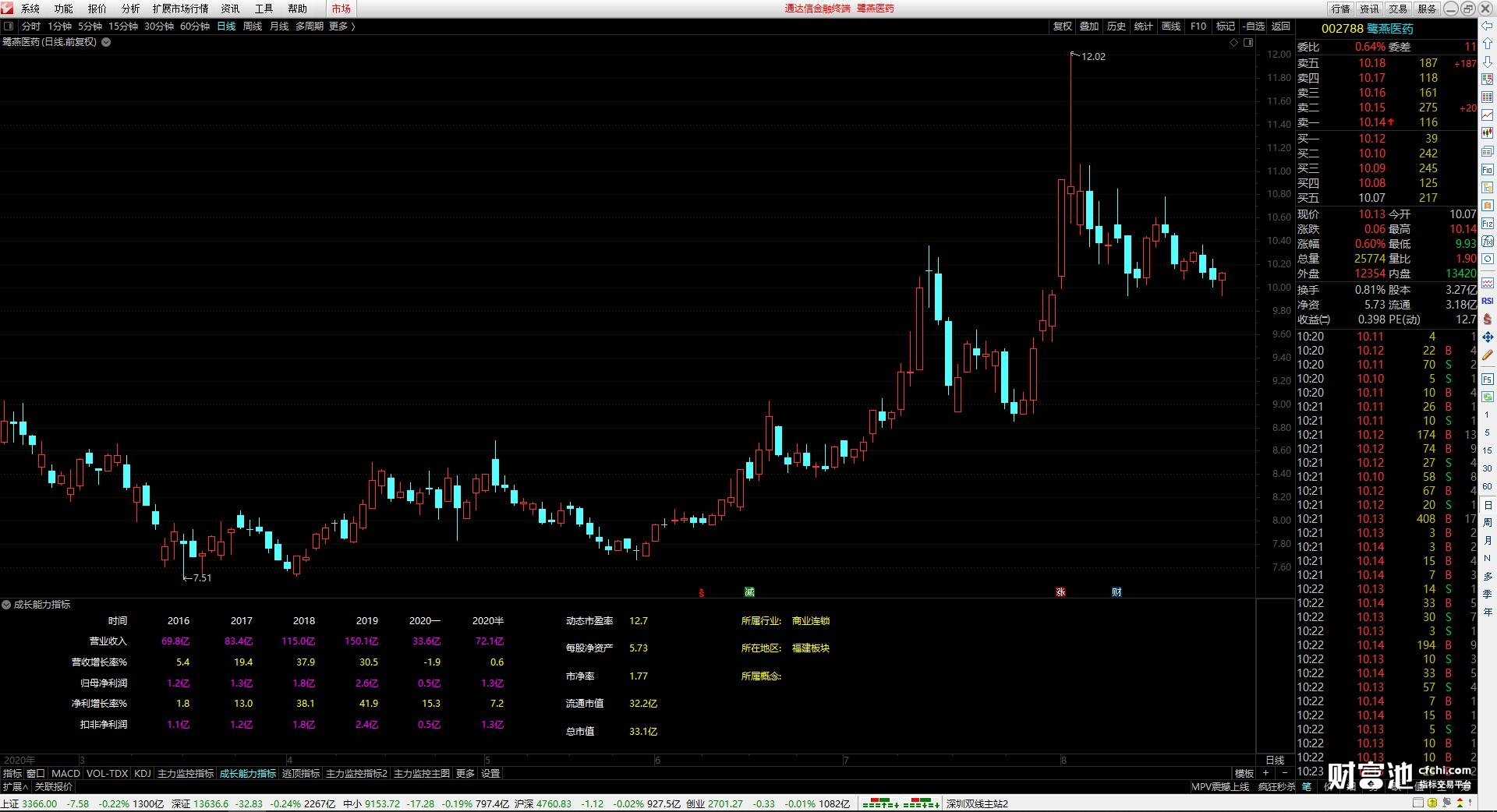This screenshot has height=812, width=1497.
Task: Click the 上证 index value in status bar
Action: (40, 804)
